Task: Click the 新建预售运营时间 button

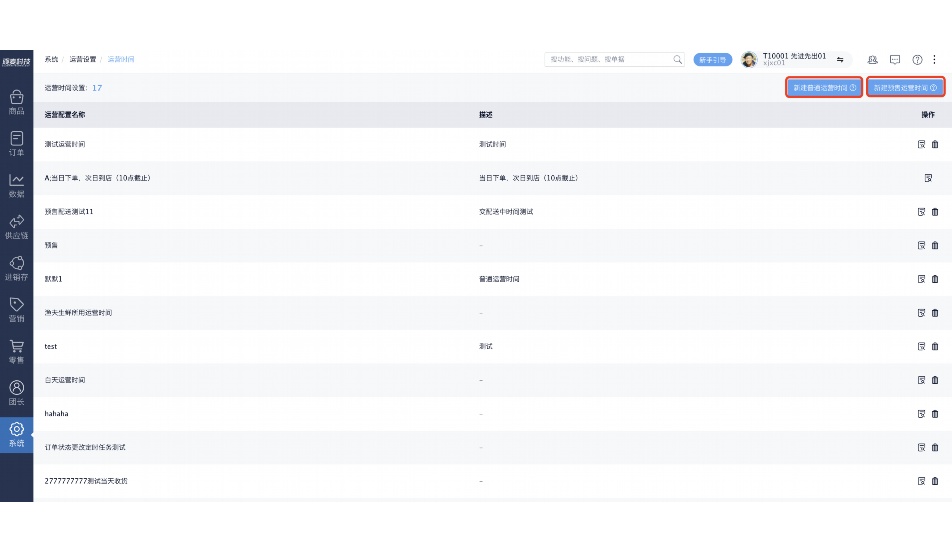Action: tap(904, 88)
